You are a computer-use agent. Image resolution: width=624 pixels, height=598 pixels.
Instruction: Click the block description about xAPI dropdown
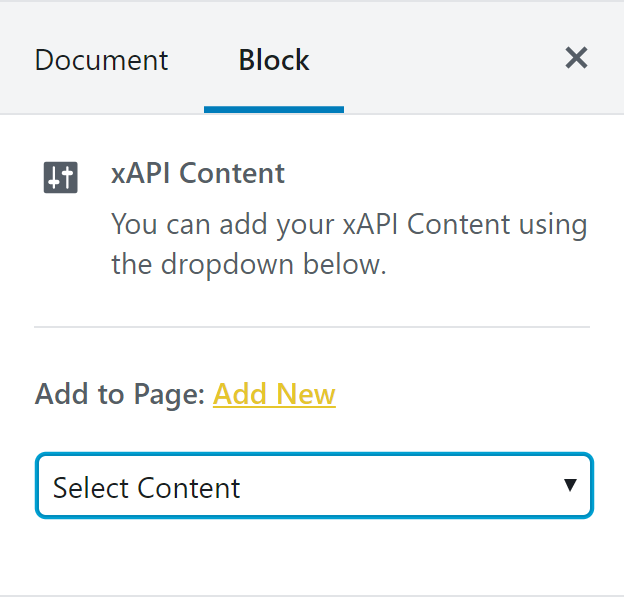click(x=349, y=243)
